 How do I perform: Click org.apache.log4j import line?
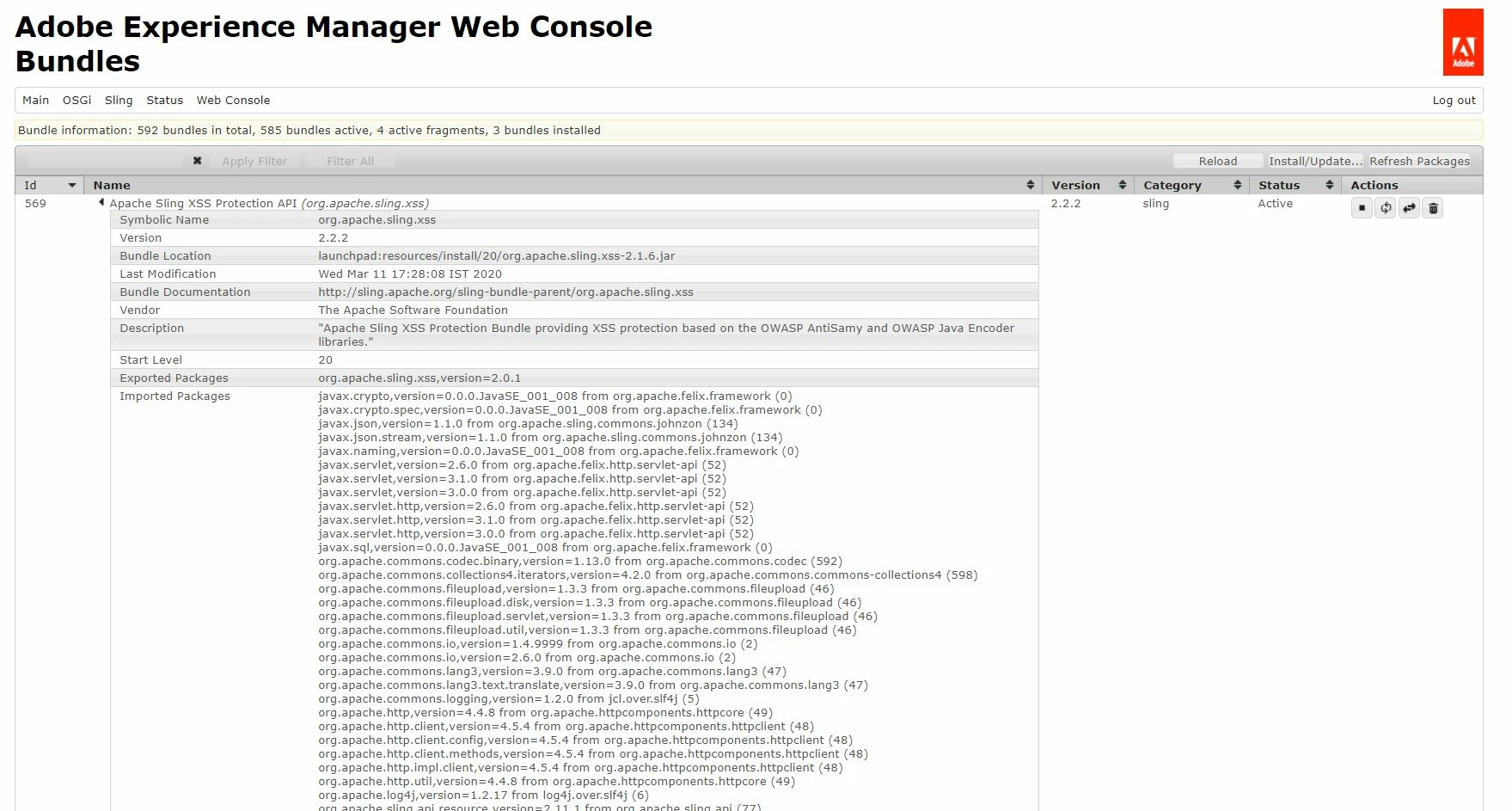click(x=484, y=796)
